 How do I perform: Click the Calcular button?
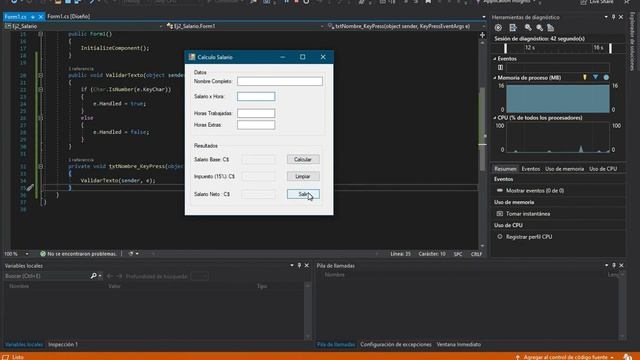tap(303, 159)
